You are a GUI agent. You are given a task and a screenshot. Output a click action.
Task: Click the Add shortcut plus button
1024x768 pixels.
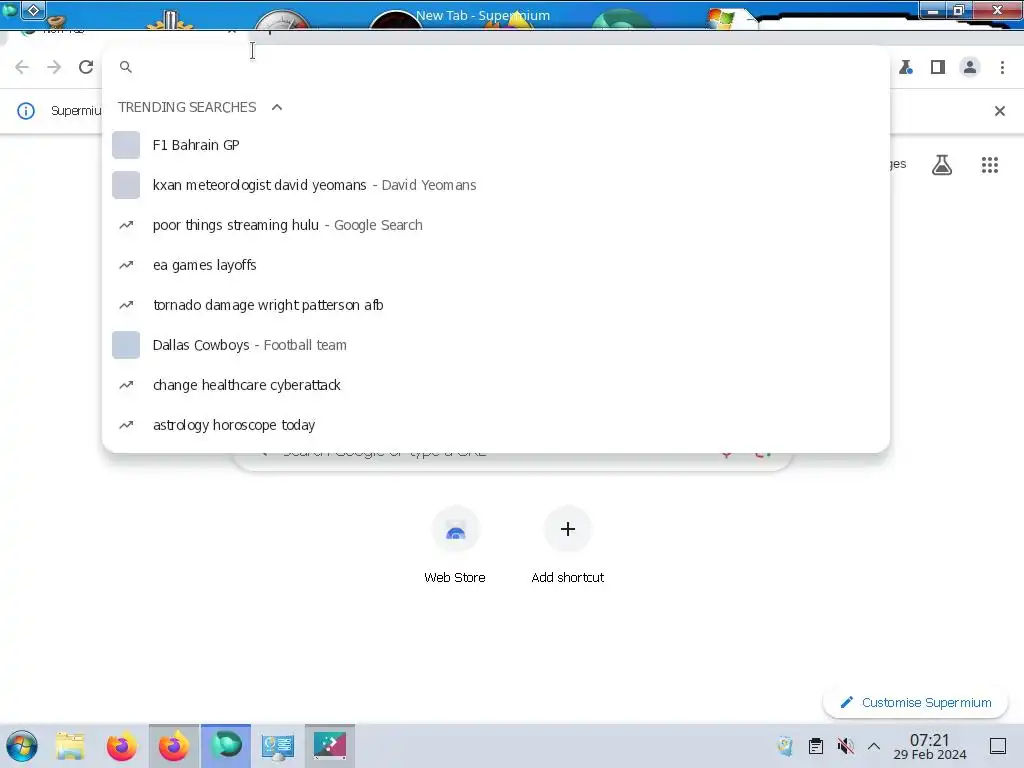(568, 529)
